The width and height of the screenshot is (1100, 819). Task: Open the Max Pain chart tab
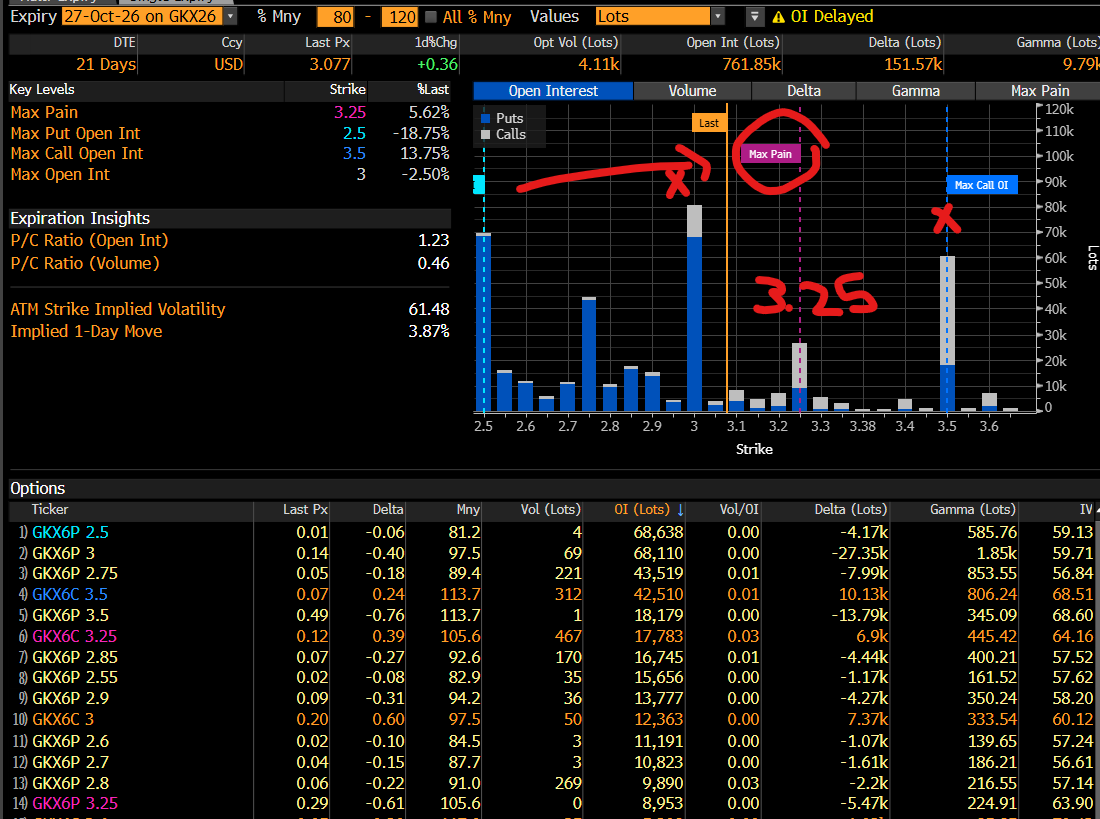1040,91
